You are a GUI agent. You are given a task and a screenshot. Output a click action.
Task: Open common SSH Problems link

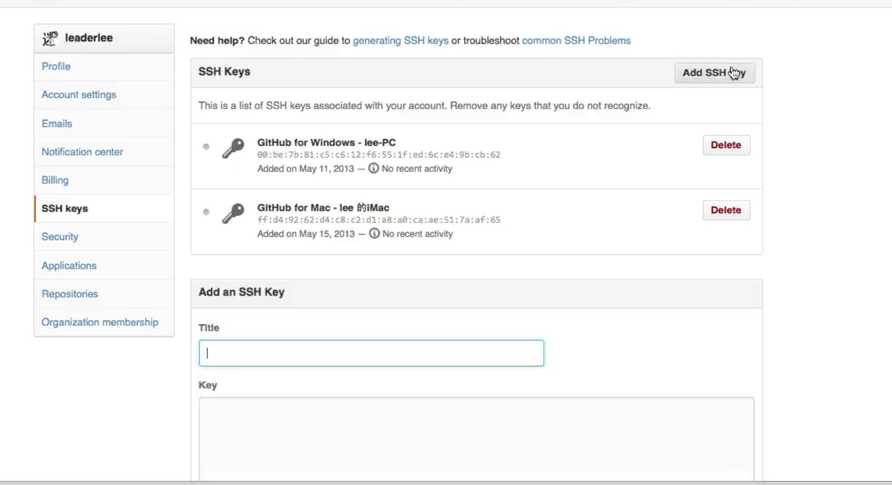coord(576,41)
